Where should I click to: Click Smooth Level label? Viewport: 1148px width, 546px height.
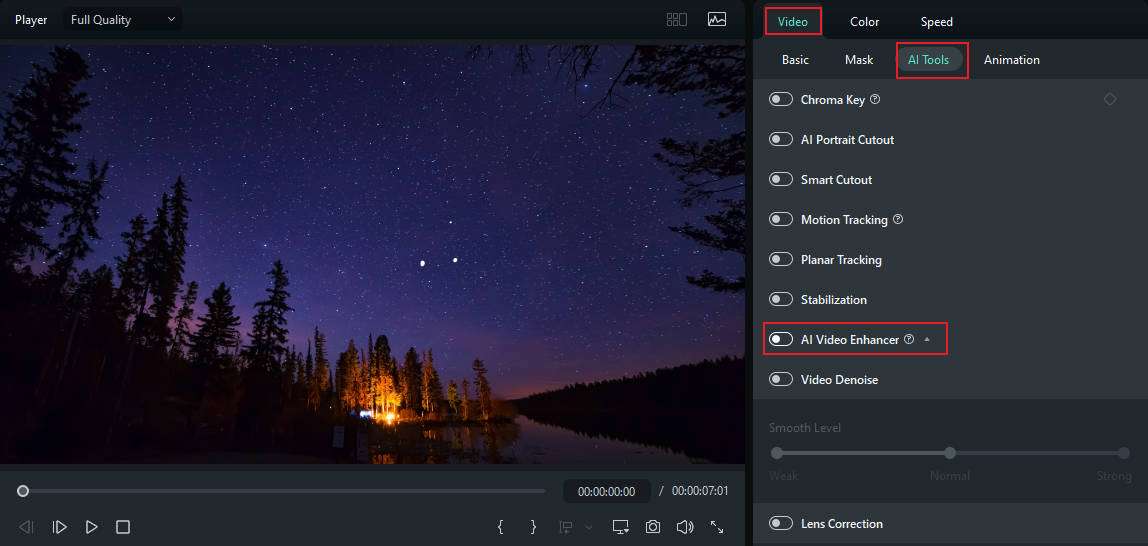point(805,427)
